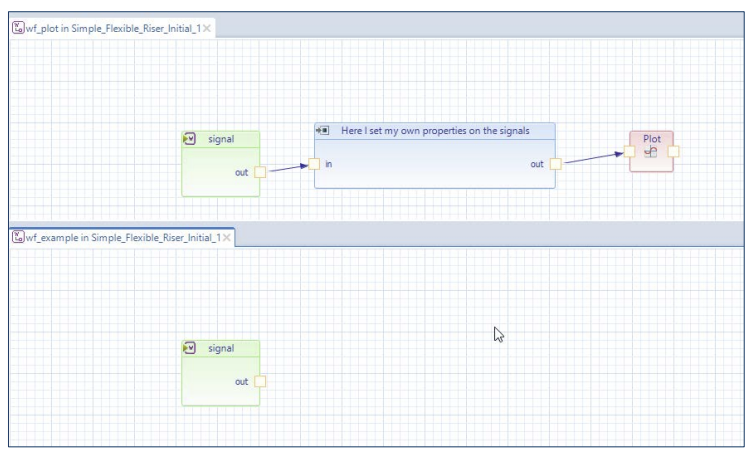The image size is (751, 453).
Task: Select the Plot node's right output port
Action: point(674,152)
